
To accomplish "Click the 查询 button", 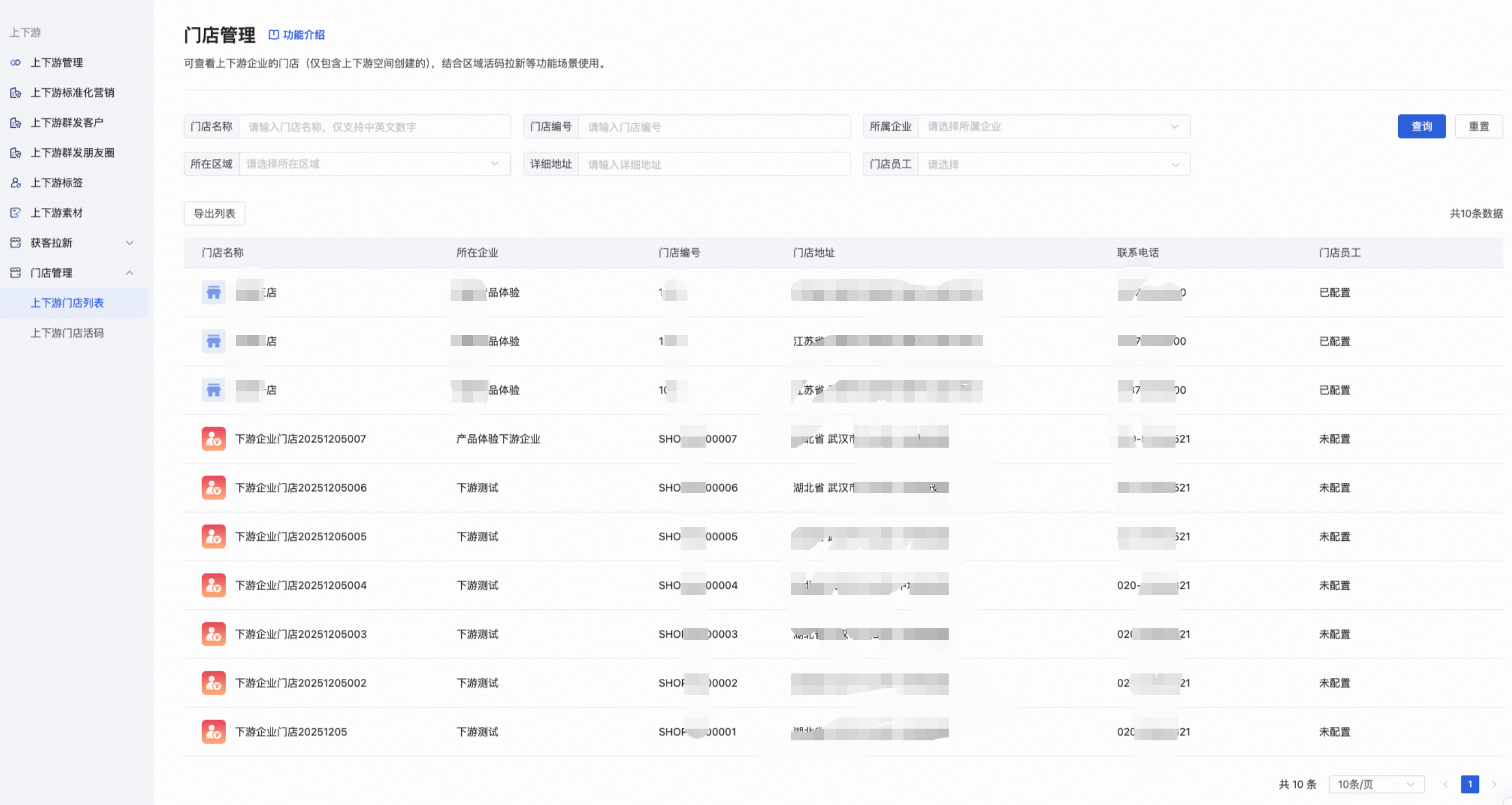I will point(1422,127).
